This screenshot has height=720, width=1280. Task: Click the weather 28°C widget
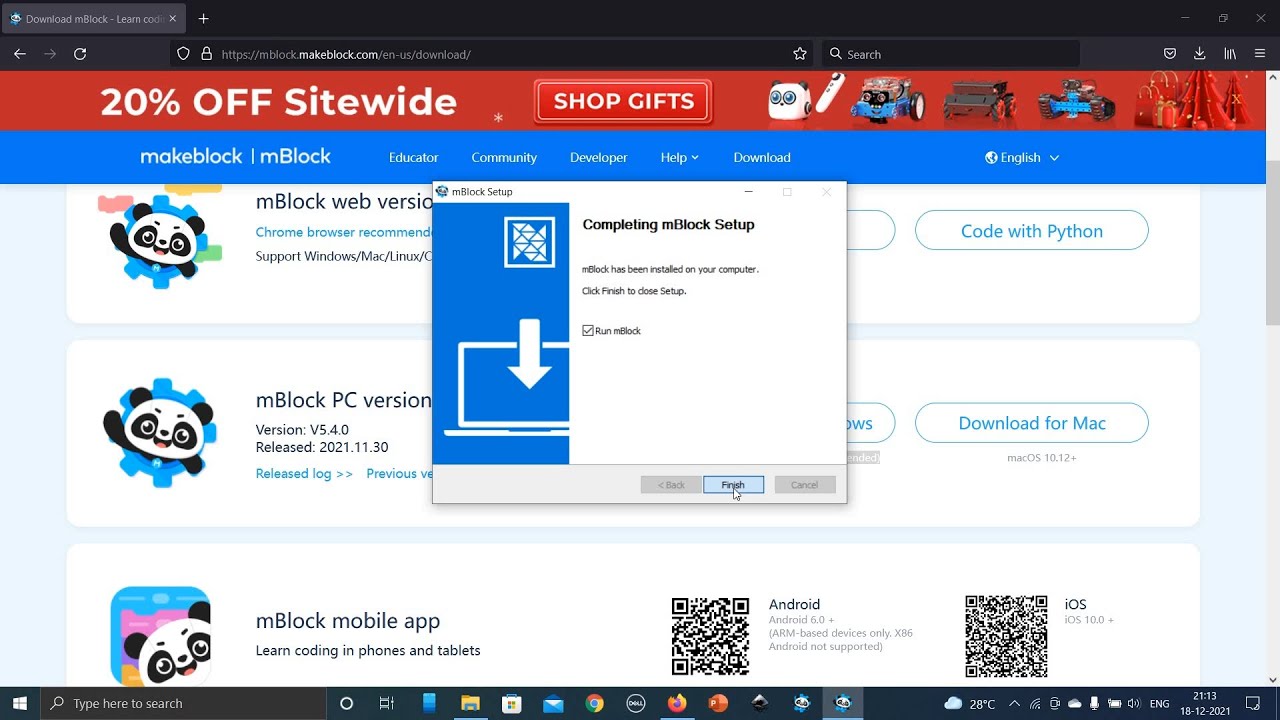click(x=970, y=703)
